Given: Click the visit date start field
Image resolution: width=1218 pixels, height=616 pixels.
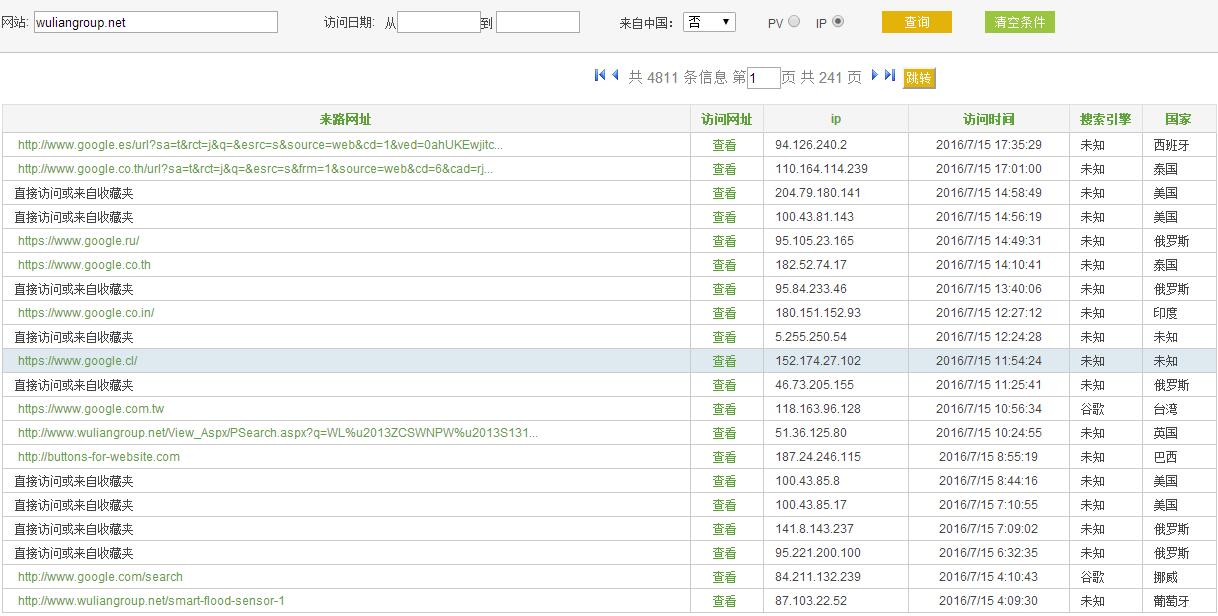Looking at the screenshot, I should tap(439, 22).
